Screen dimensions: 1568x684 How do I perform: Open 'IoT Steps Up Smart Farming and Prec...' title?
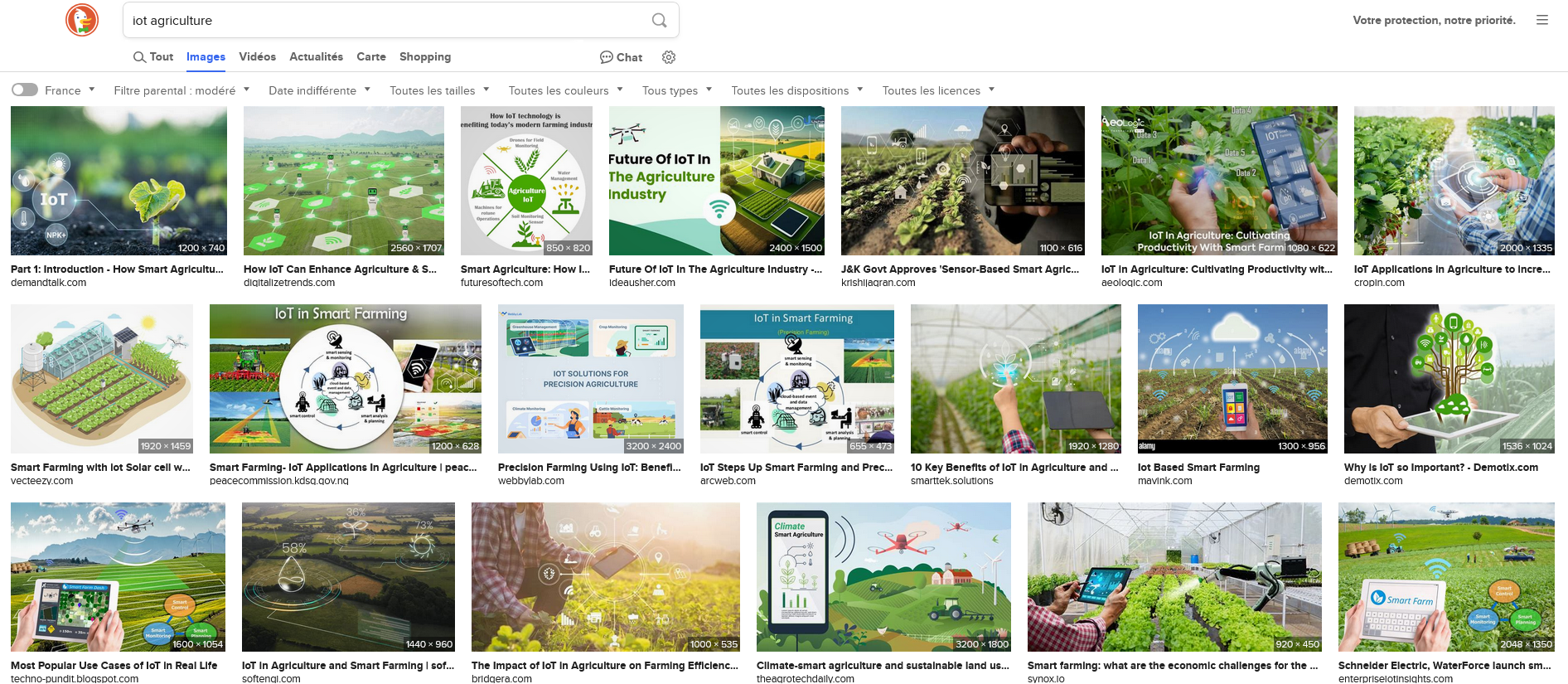pos(796,468)
